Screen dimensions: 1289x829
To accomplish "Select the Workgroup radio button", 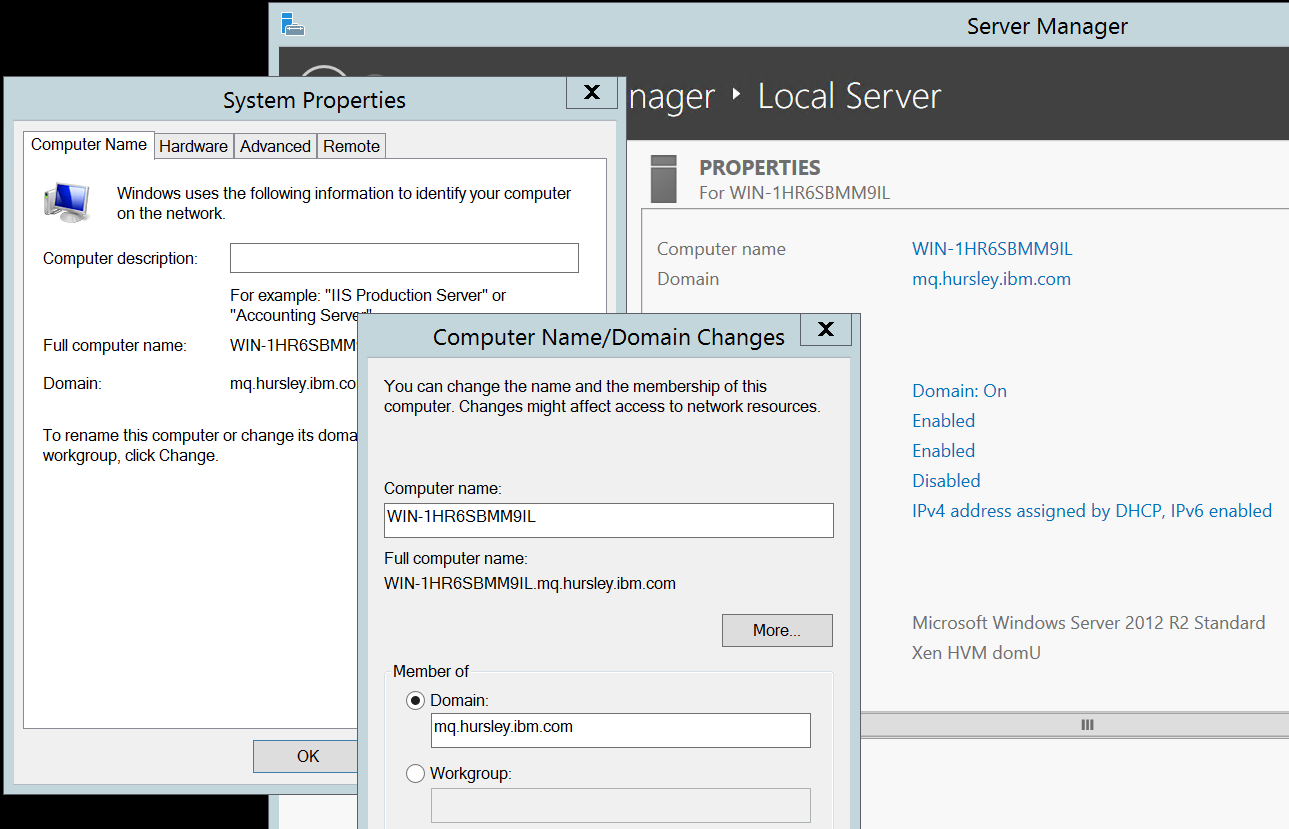I will (x=415, y=773).
